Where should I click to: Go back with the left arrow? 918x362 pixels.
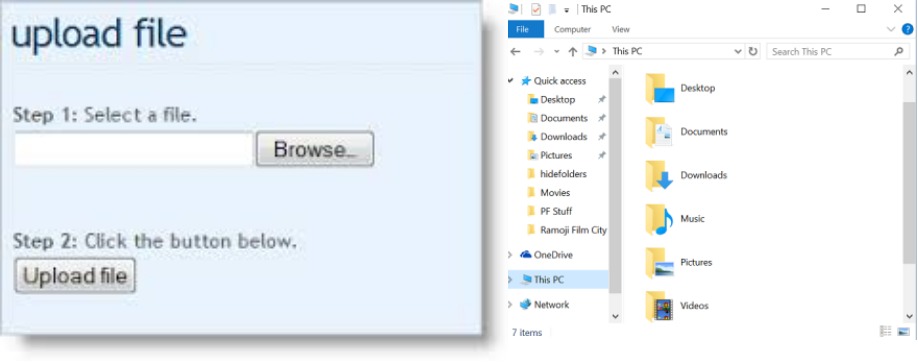515,52
